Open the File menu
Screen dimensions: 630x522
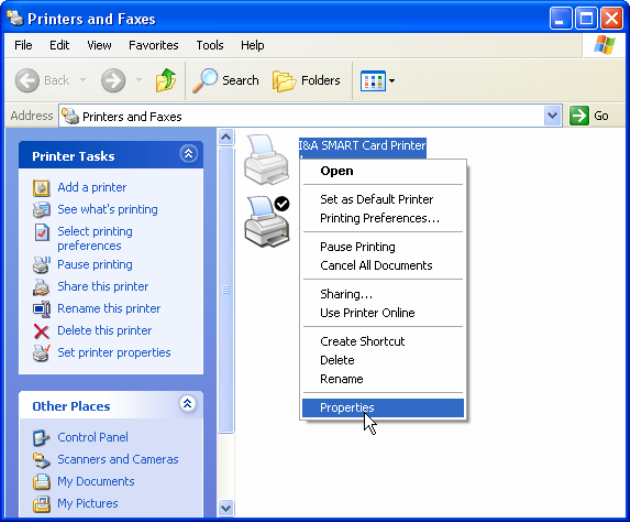pyautogui.click(x=23, y=45)
